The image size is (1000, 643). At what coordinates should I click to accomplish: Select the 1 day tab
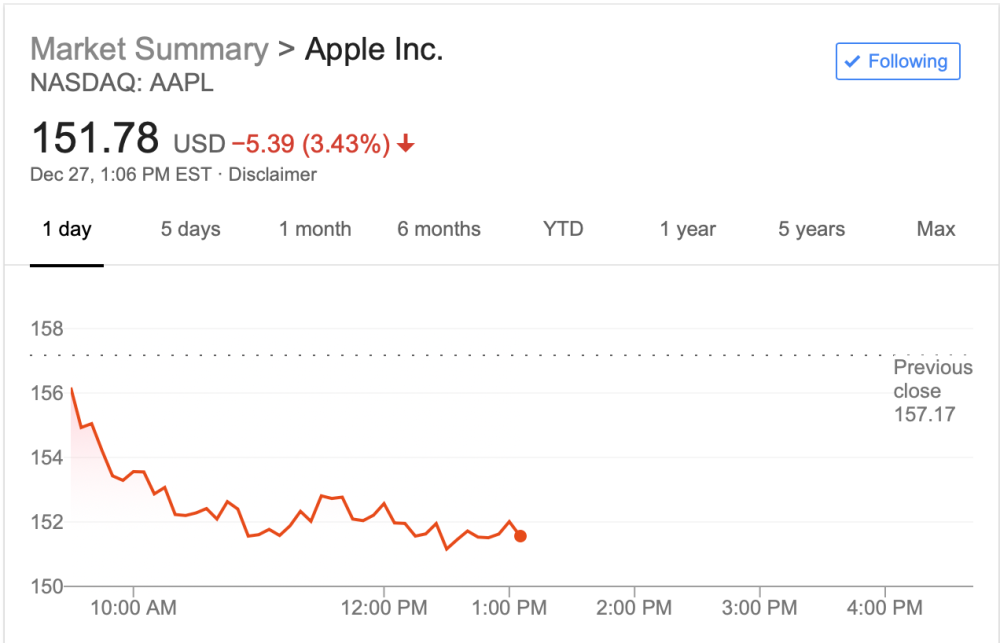pyautogui.click(x=67, y=229)
